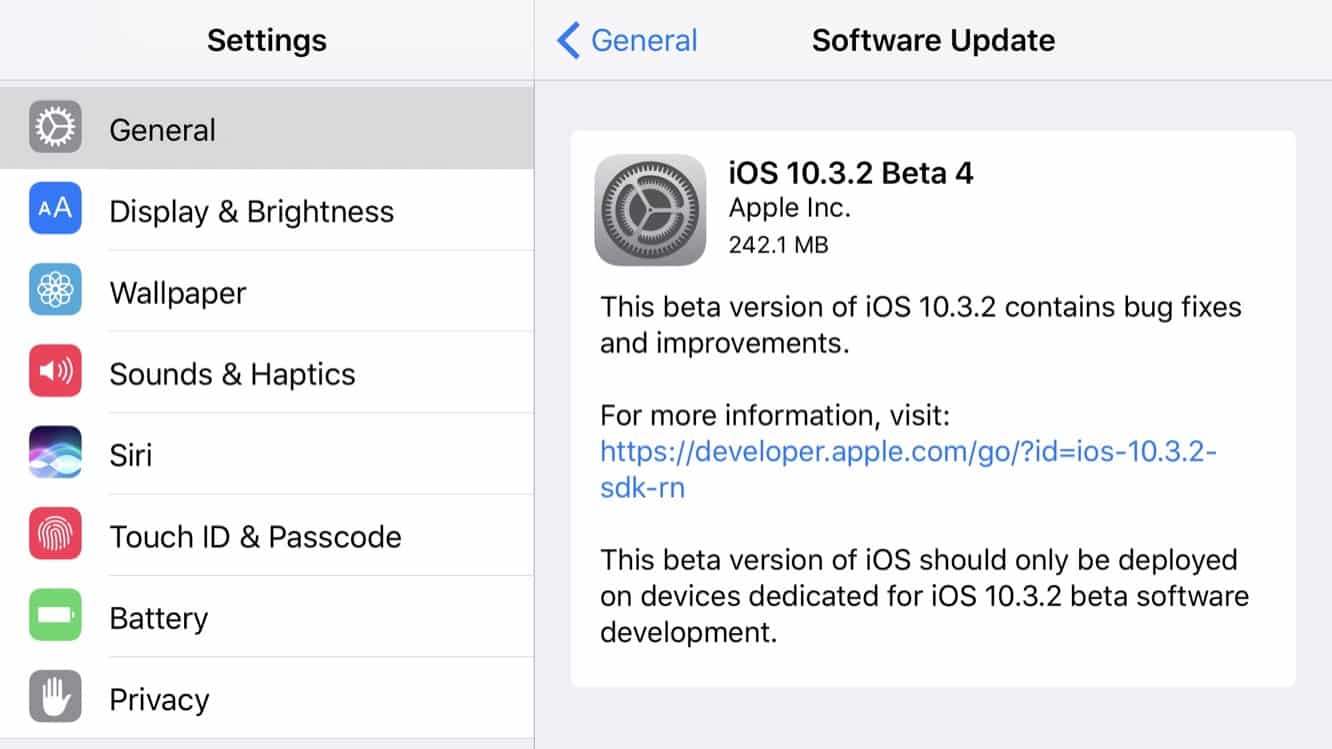The width and height of the screenshot is (1332, 749).
Task: Tap the red Sounds & Haptics speaker icon
Action: tap(55, 371)
